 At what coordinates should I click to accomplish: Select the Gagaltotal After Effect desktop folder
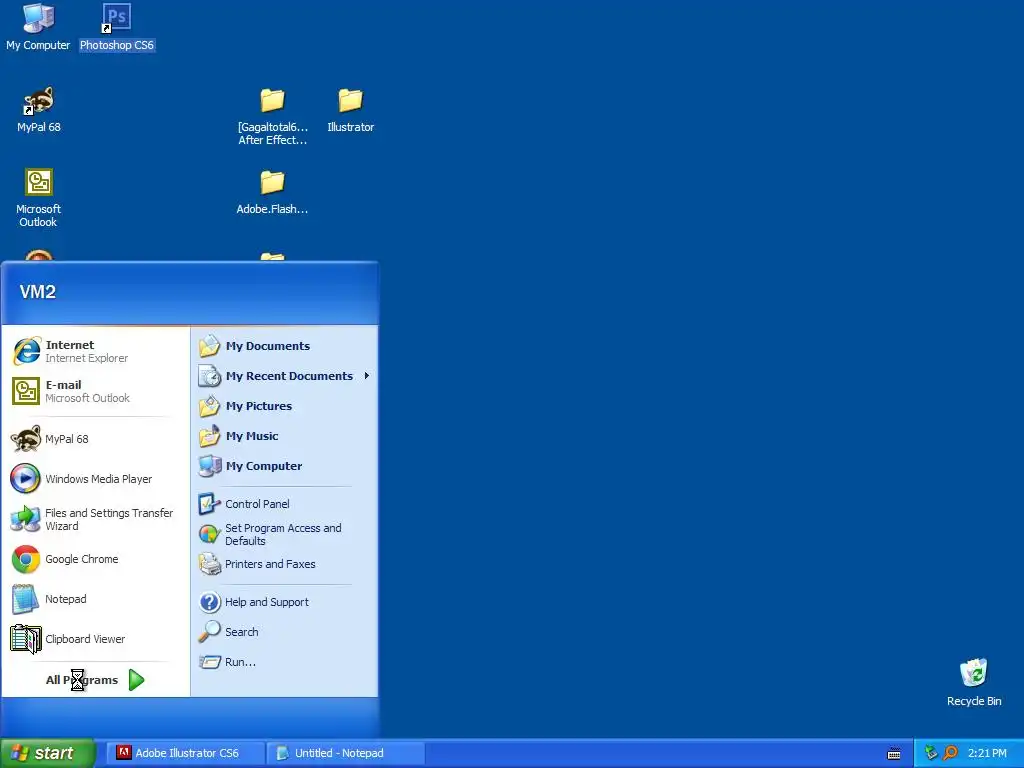(x=272, y=116)
